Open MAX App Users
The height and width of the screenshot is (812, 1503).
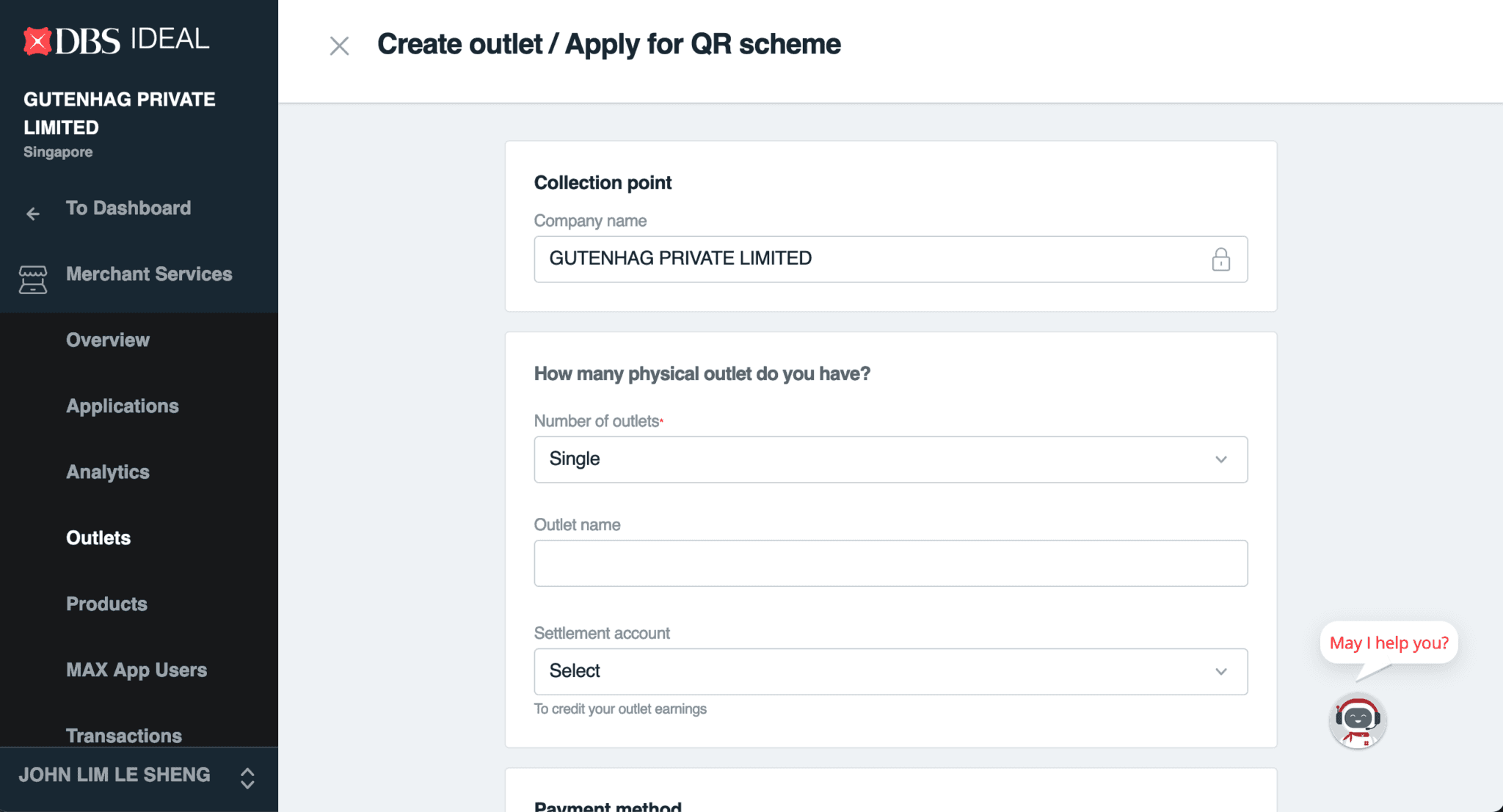(x=137, y=670)
